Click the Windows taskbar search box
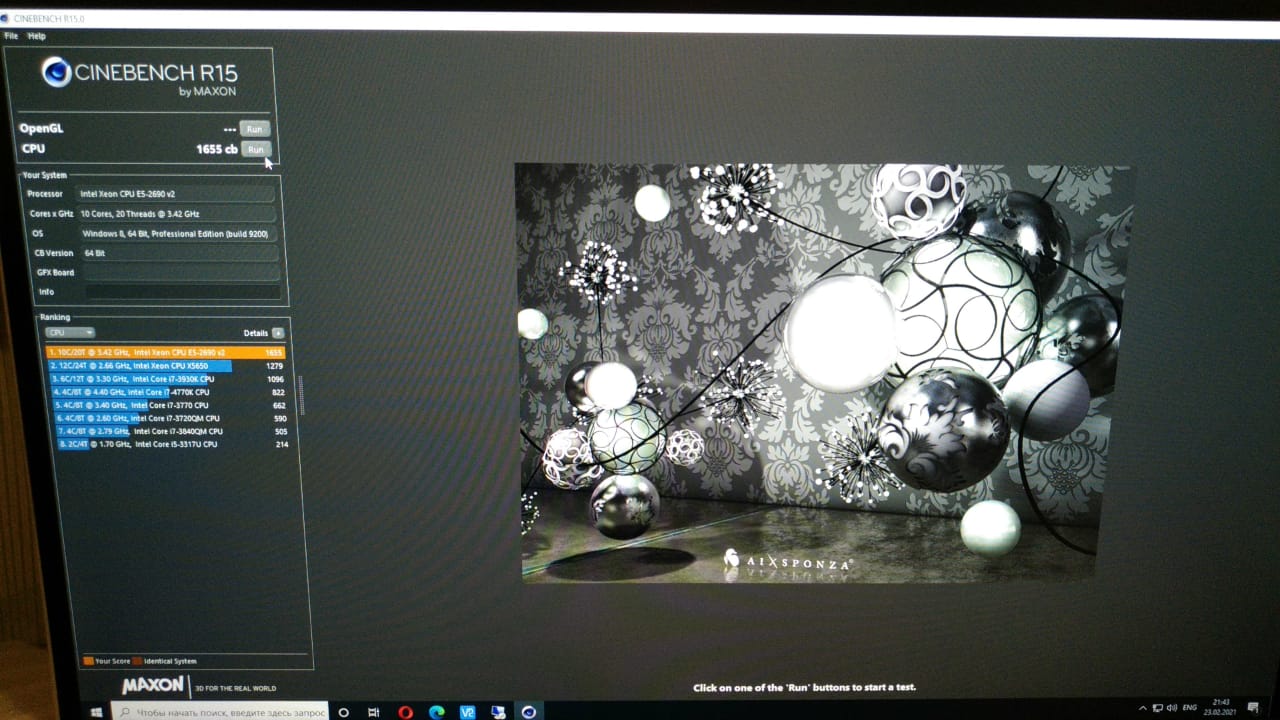This screenshot has width=1280, height=720. [x=220, y=712]
